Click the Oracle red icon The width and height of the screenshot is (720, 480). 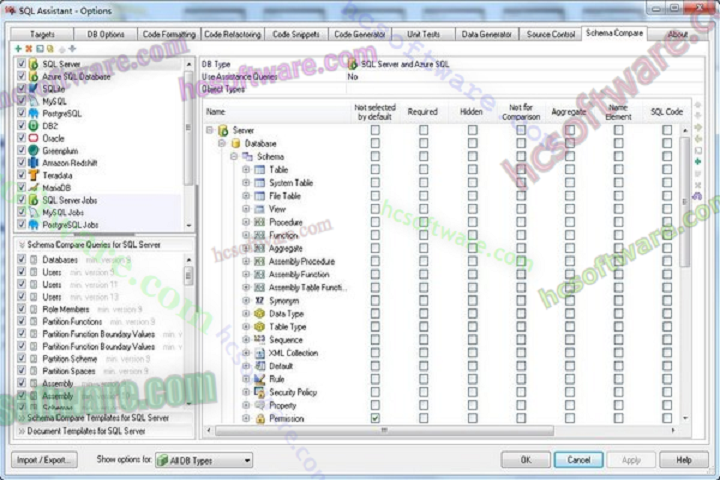(34, 138)
